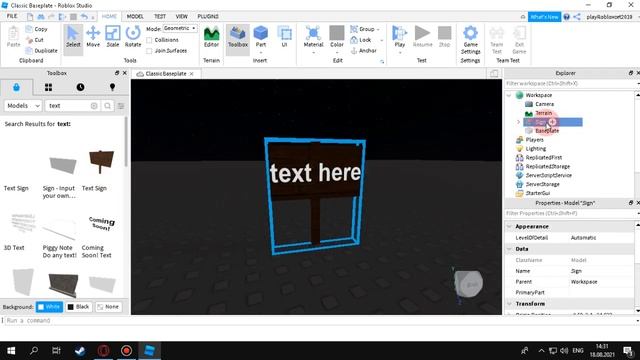Click Copy in the Clipboard group
Image resolution: width=640 pixels, height=360 pixels.
click(37, 29)
